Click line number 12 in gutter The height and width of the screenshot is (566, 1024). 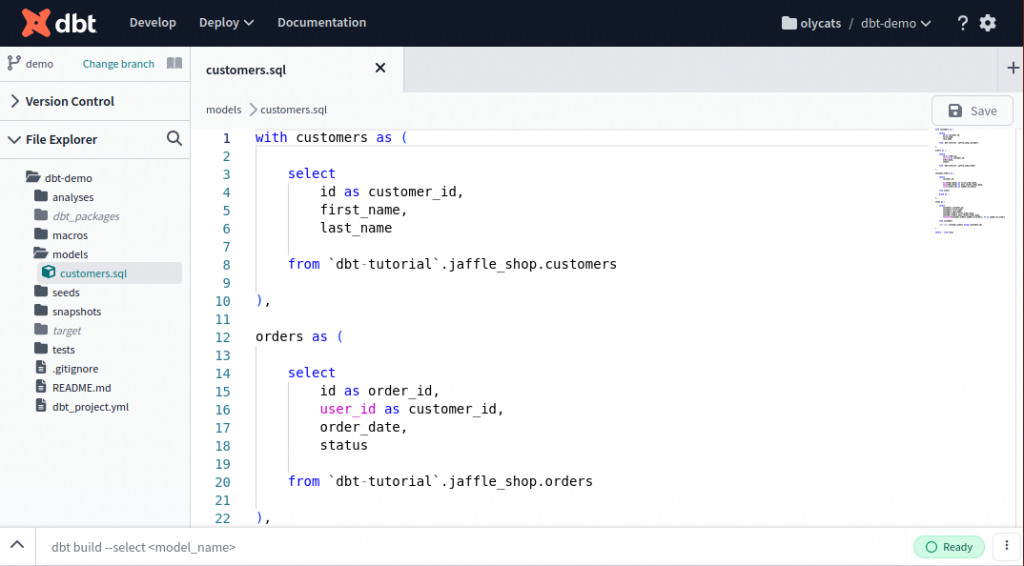tap(223, 338)
